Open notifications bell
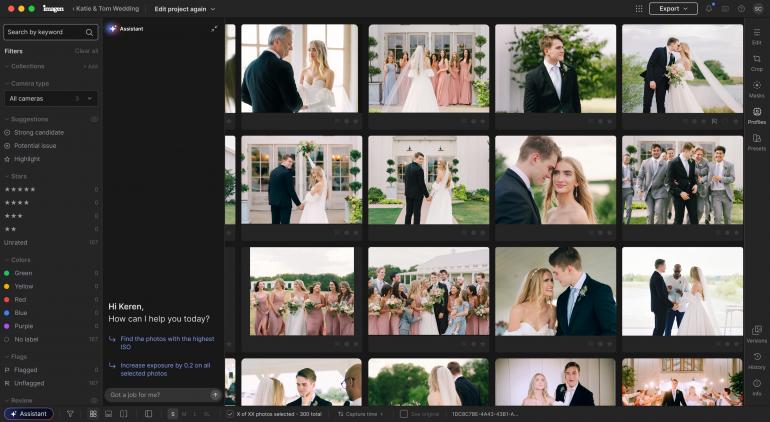Image resolution: width=770 pixels, height=422 pixels. tap(709, 9)
